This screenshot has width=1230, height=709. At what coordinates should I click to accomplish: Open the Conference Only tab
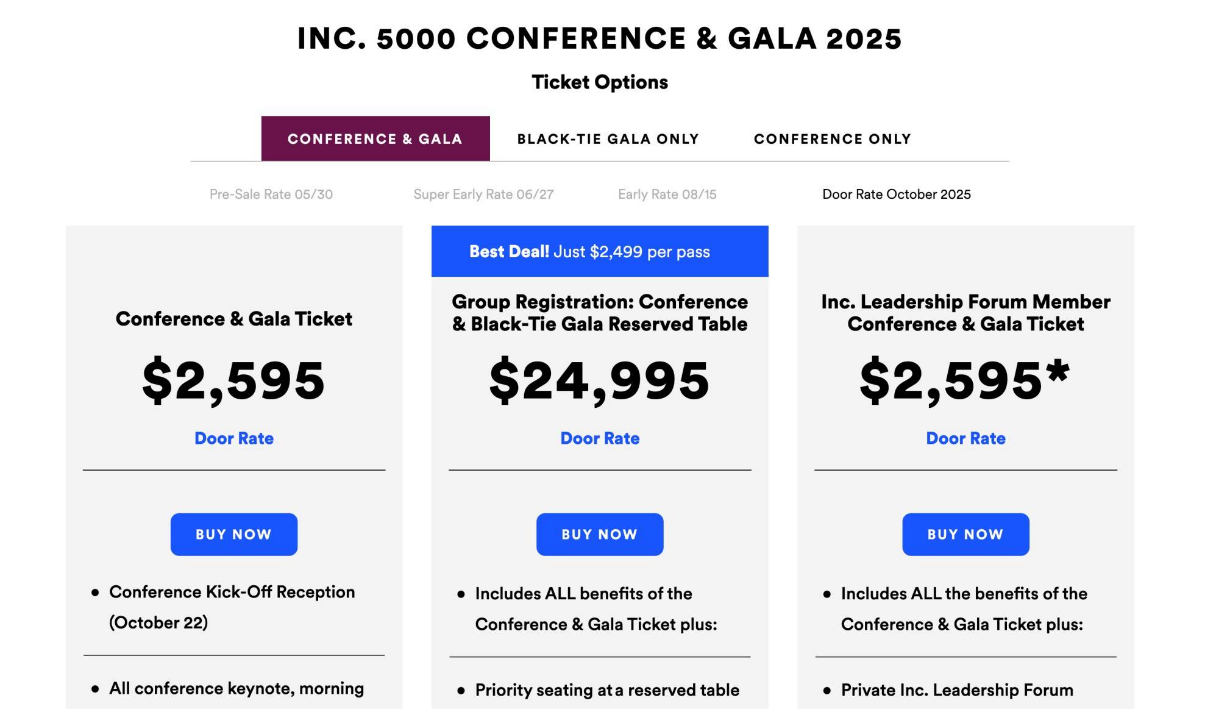click(x=832, y=139)
